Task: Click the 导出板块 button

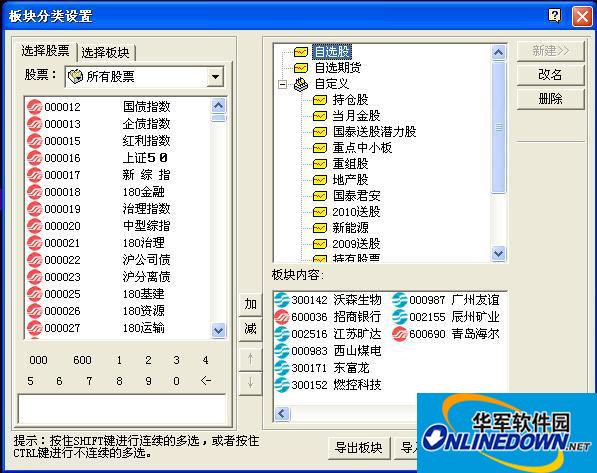Action: pos(358,447)
